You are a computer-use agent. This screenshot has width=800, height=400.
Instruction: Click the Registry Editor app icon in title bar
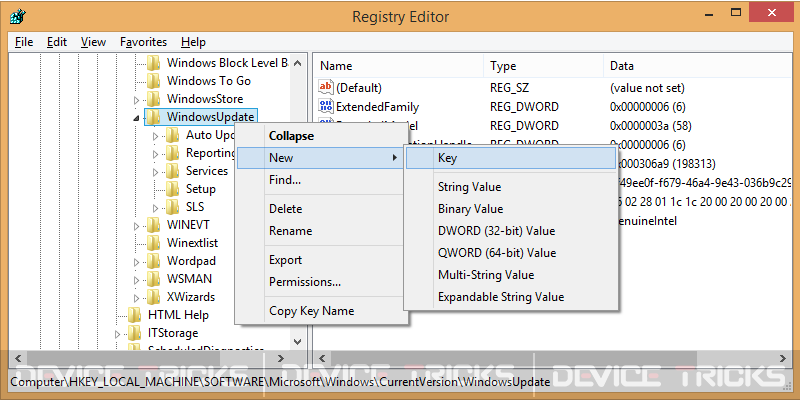pos(17,16)
